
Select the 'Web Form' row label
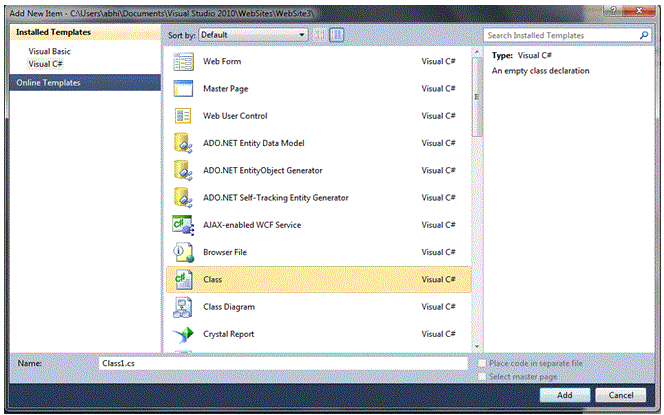point(222,61)
